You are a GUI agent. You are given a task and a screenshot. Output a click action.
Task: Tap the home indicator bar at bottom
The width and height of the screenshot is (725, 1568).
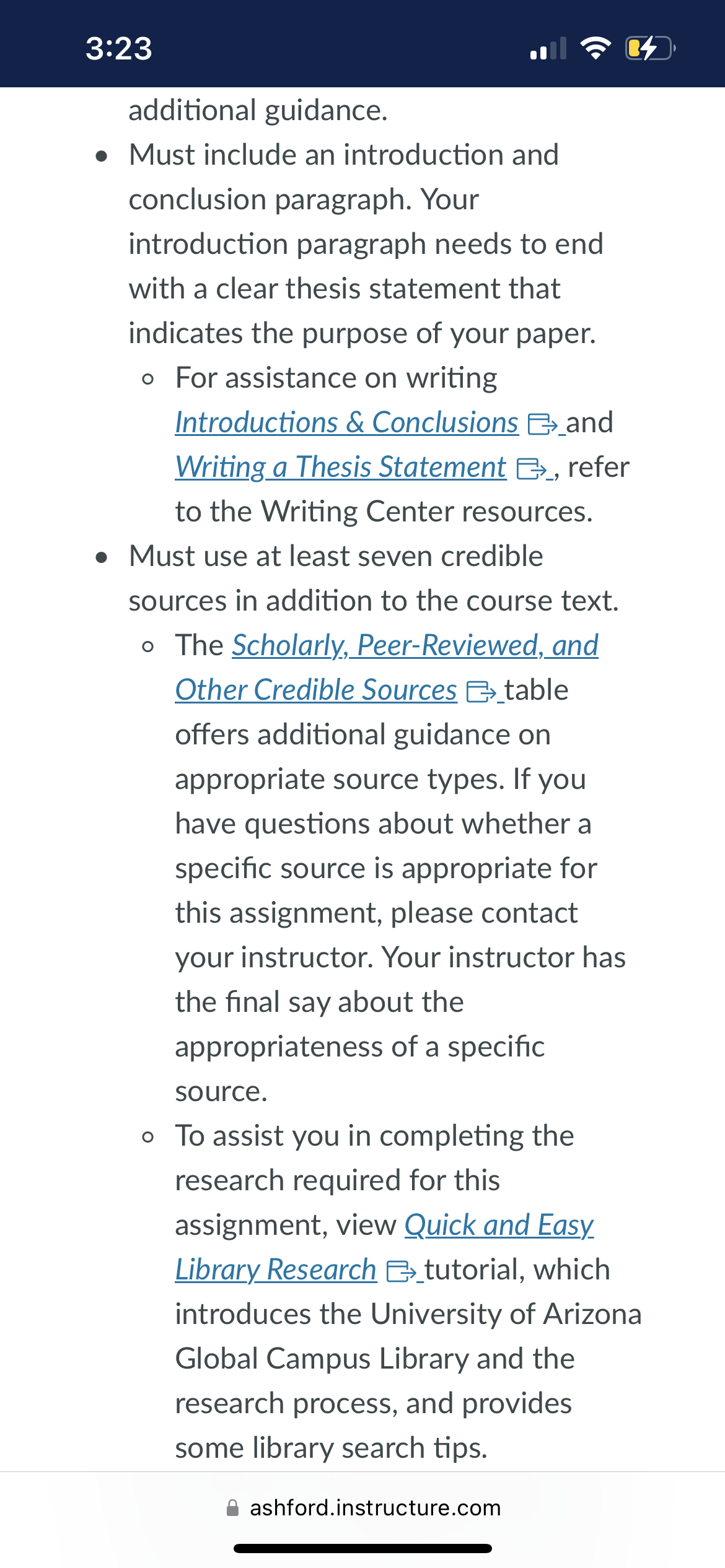point(362,1548)
